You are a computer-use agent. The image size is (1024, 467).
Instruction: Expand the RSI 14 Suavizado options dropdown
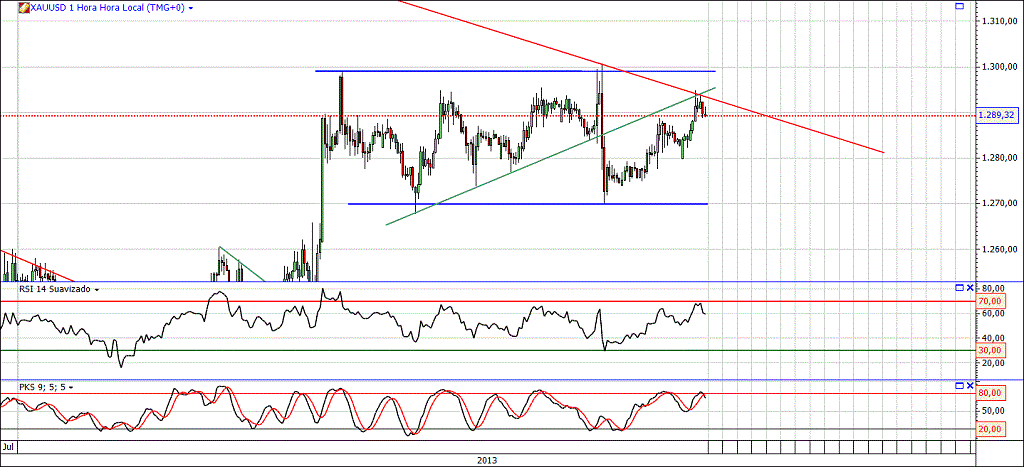[x=97, y=289]
